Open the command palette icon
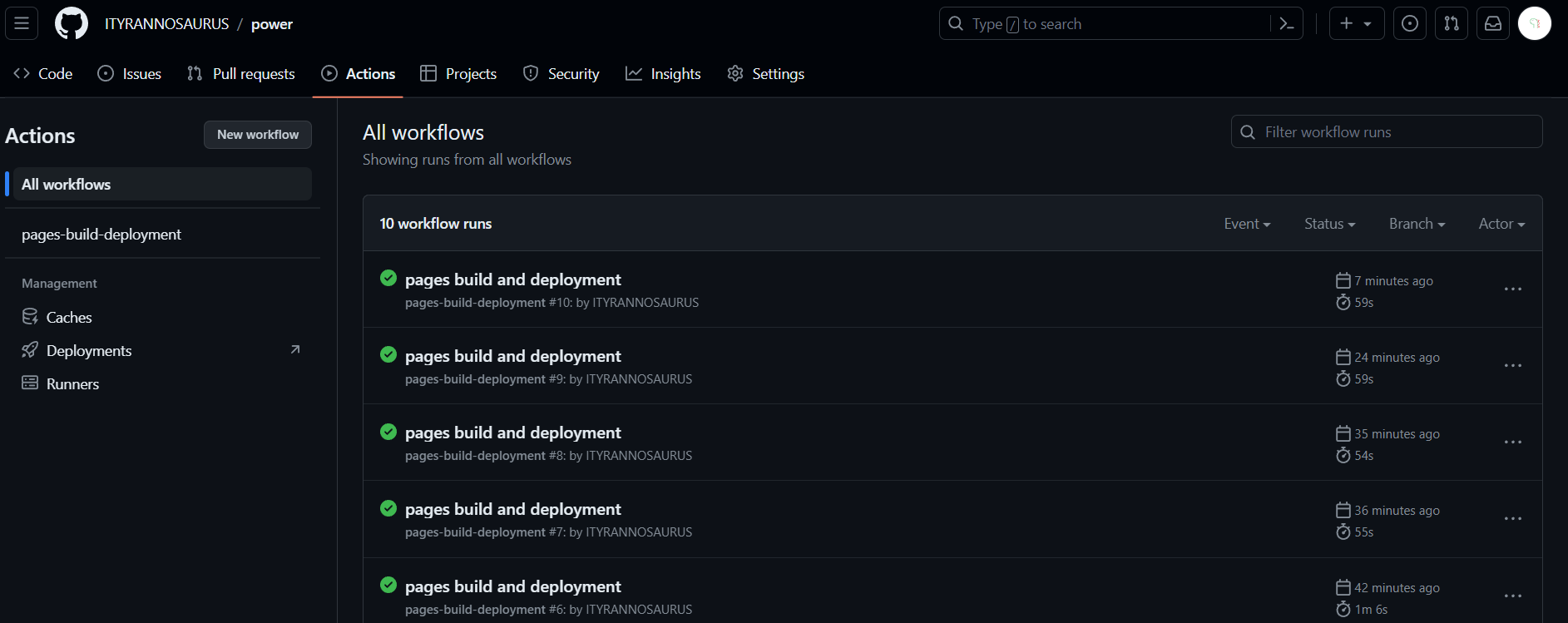The width and height of the screenshot is (1568, 623). [1286, 23]
